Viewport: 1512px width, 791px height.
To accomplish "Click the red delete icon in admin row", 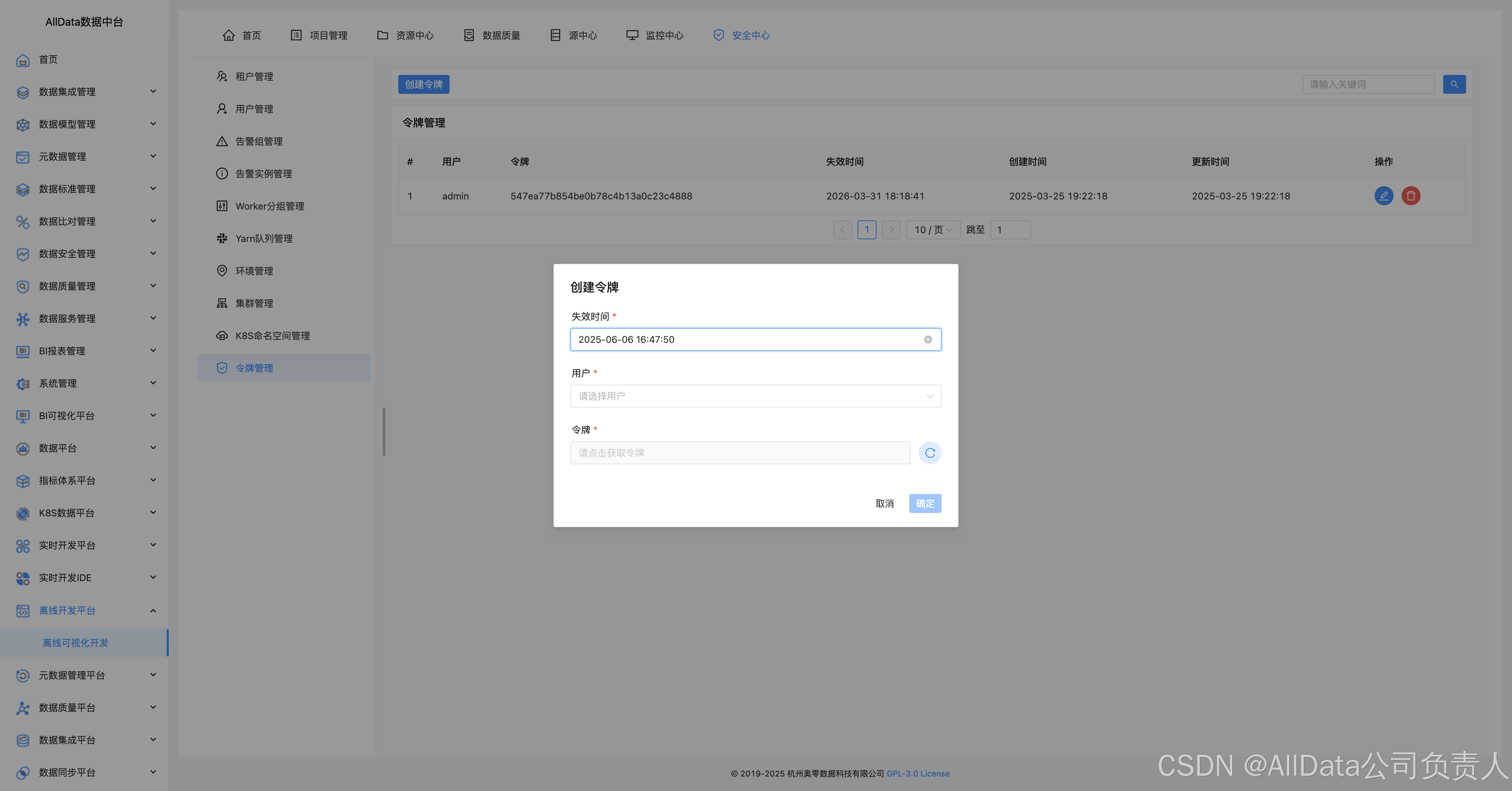I will click(x=1411, y=196).
